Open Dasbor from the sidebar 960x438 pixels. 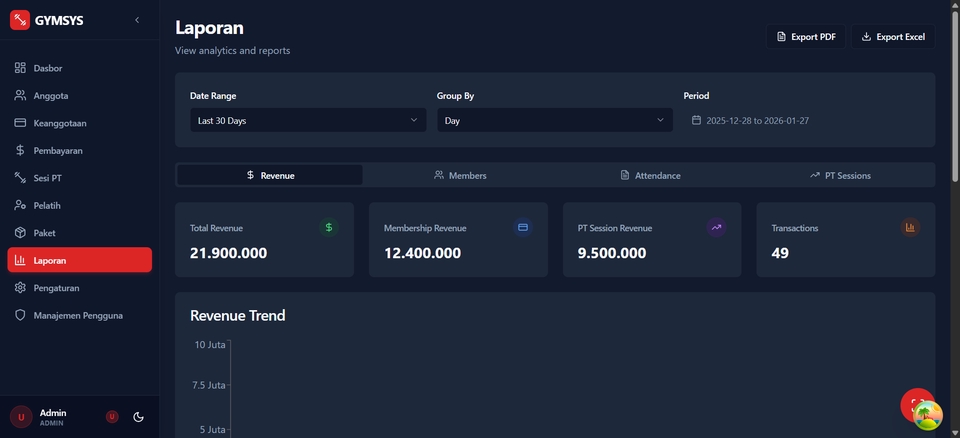tap(48, 68)
